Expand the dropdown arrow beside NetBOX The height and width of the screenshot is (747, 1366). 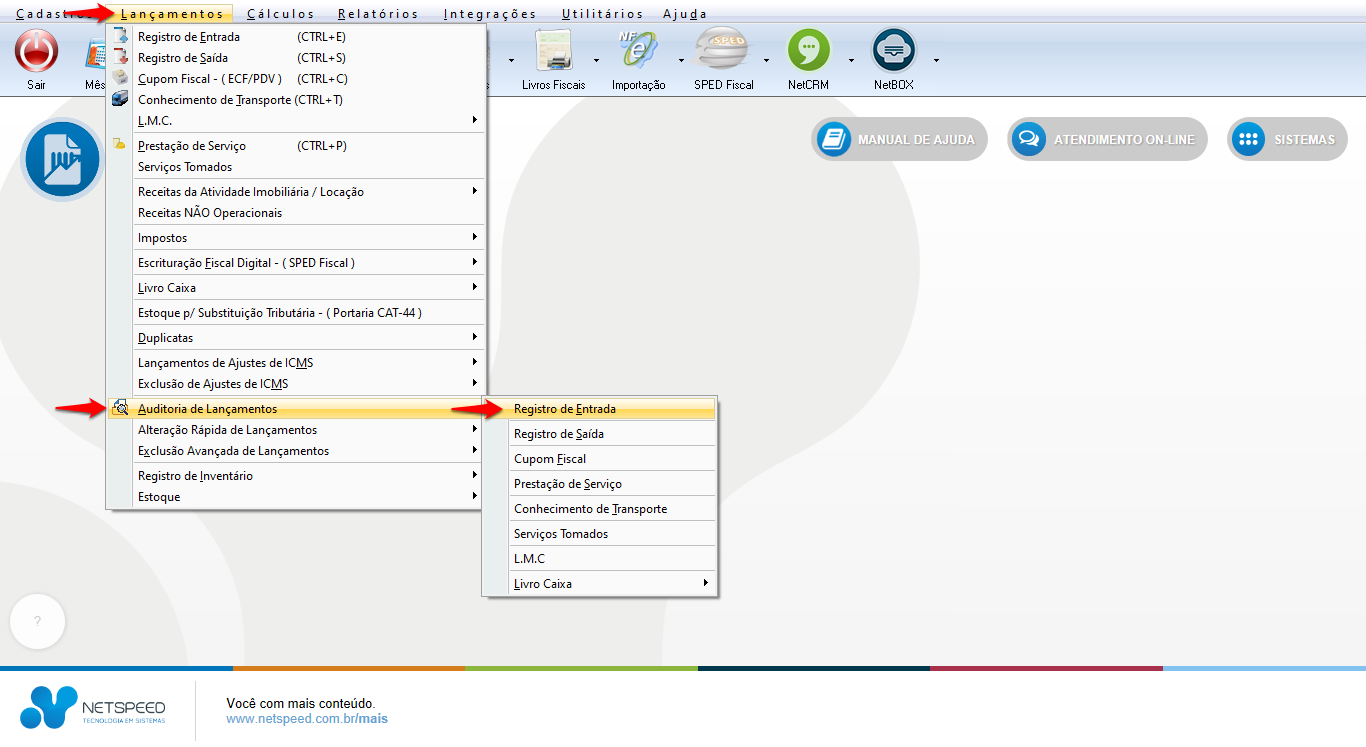pyautogui.click(x=936, y=60)
